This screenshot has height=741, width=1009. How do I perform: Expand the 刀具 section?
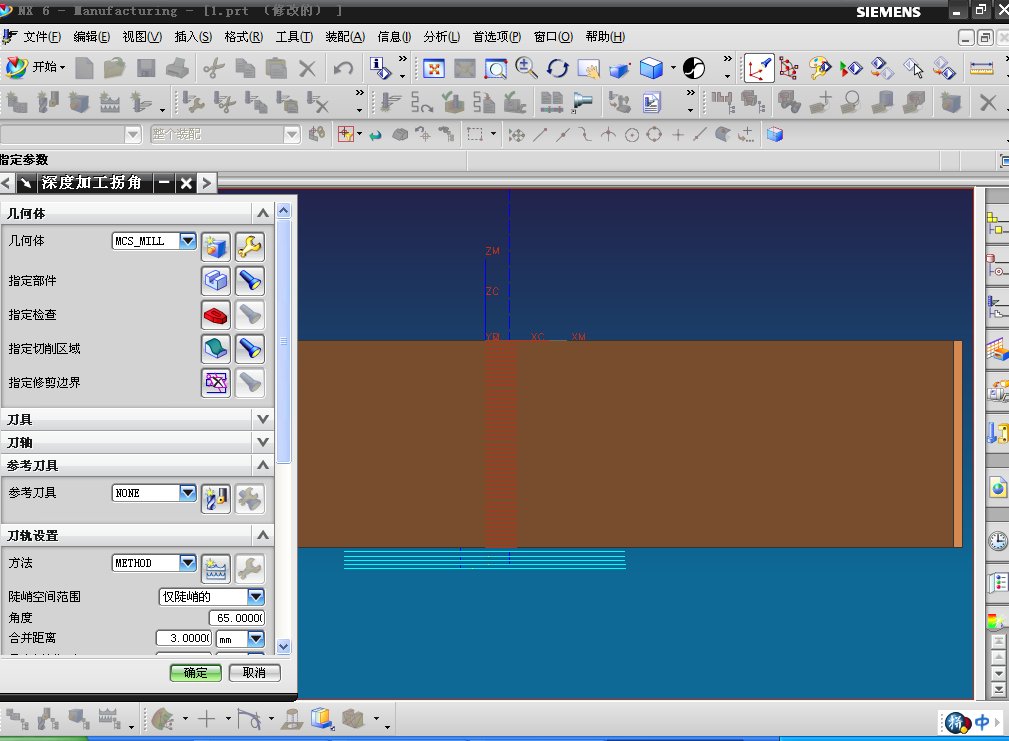tap(263, 419)
